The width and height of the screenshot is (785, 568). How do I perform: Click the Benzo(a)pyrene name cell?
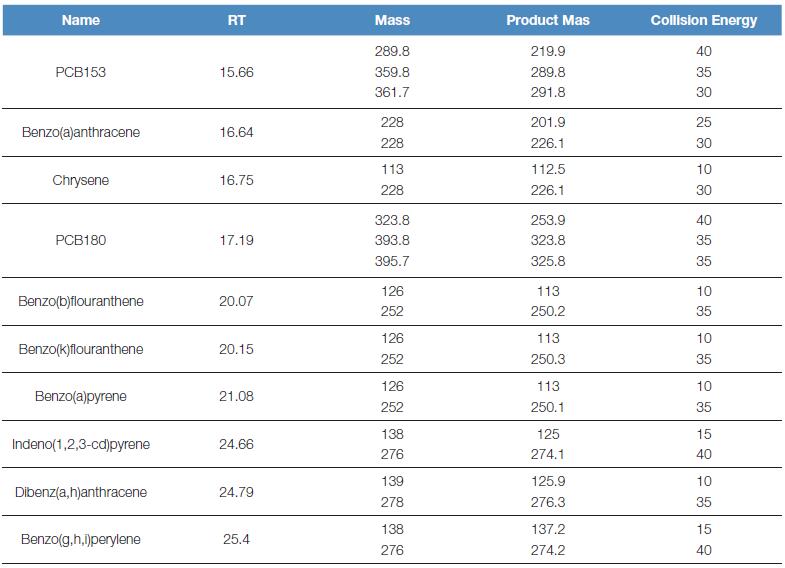(x=81, y=396)
